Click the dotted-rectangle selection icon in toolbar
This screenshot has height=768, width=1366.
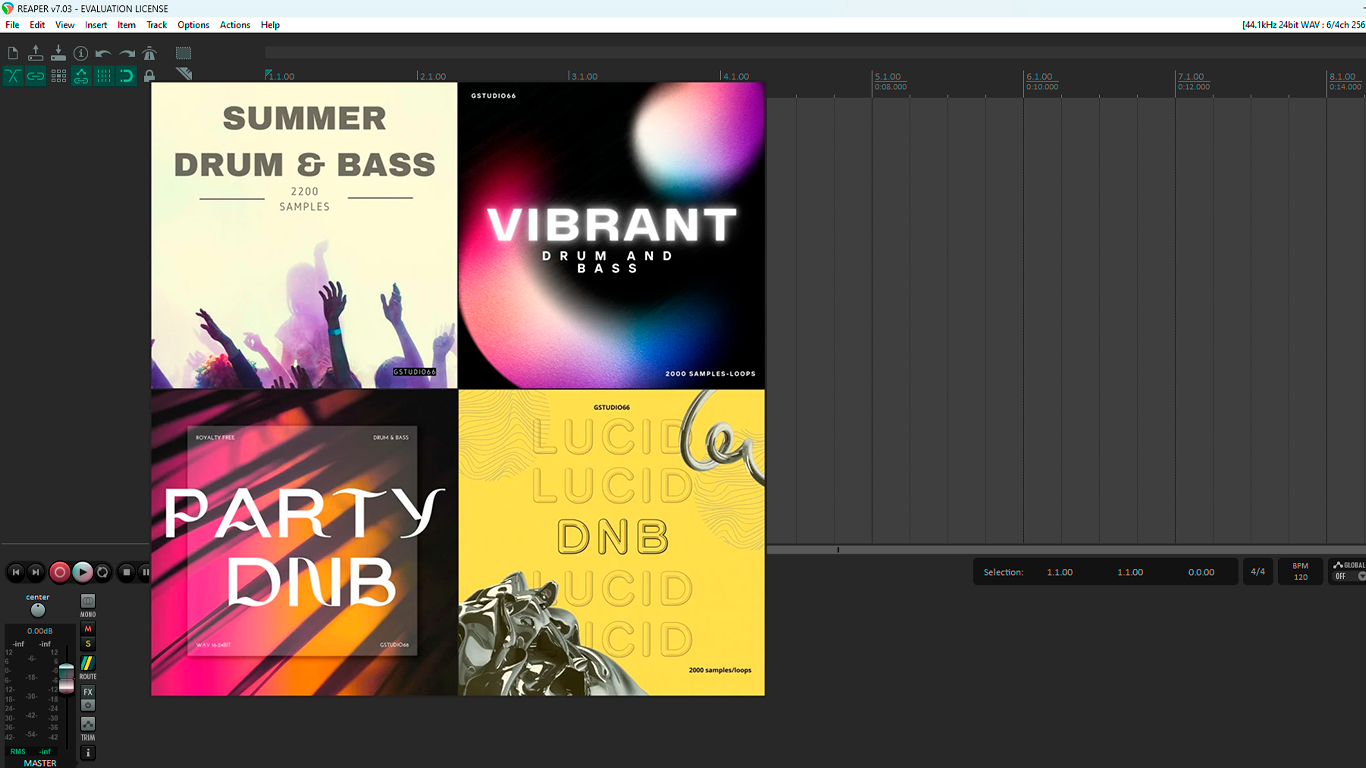[184, 53]
